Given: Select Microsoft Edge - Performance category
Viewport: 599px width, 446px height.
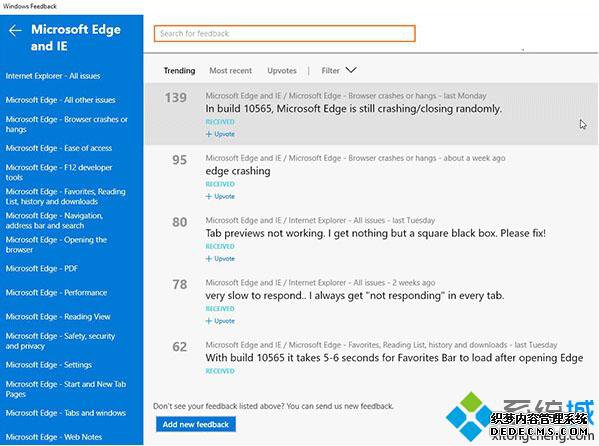Looking at the screenshot, I should [x=56, y=293].
